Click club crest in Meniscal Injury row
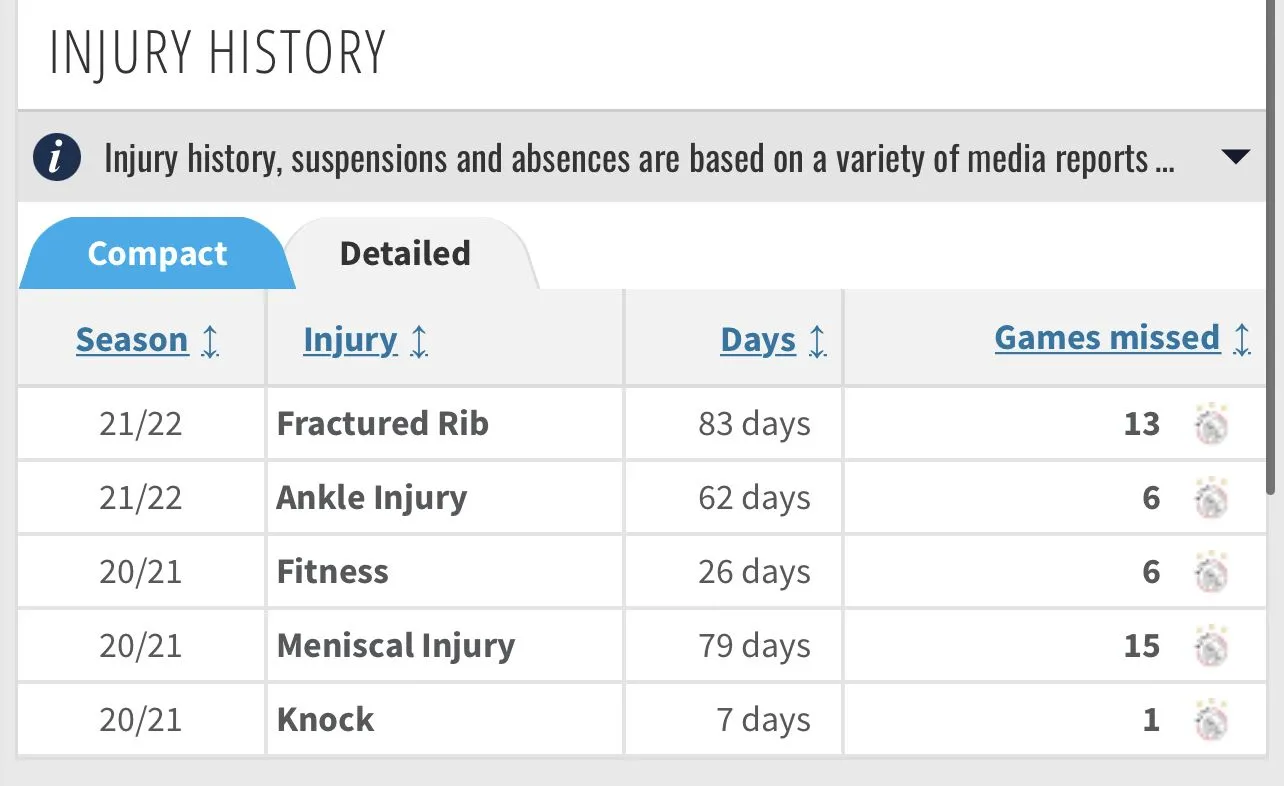 click(1211, 647)
